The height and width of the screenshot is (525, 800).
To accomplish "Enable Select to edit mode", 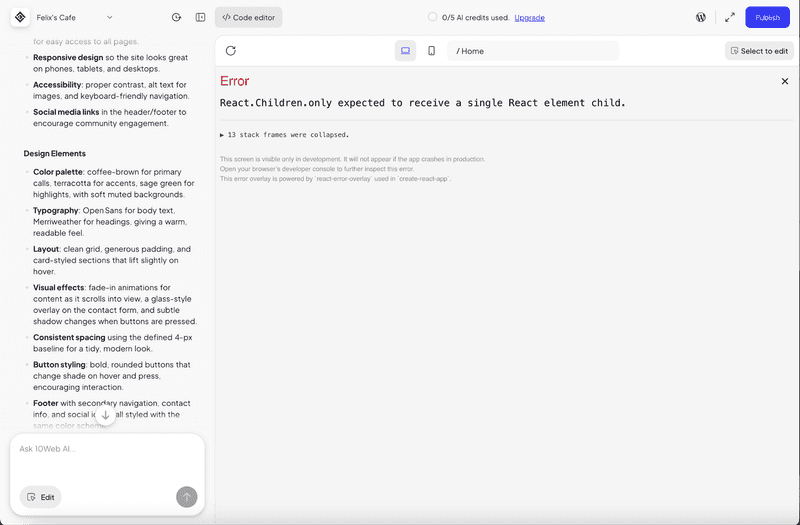I will (759, 51).
